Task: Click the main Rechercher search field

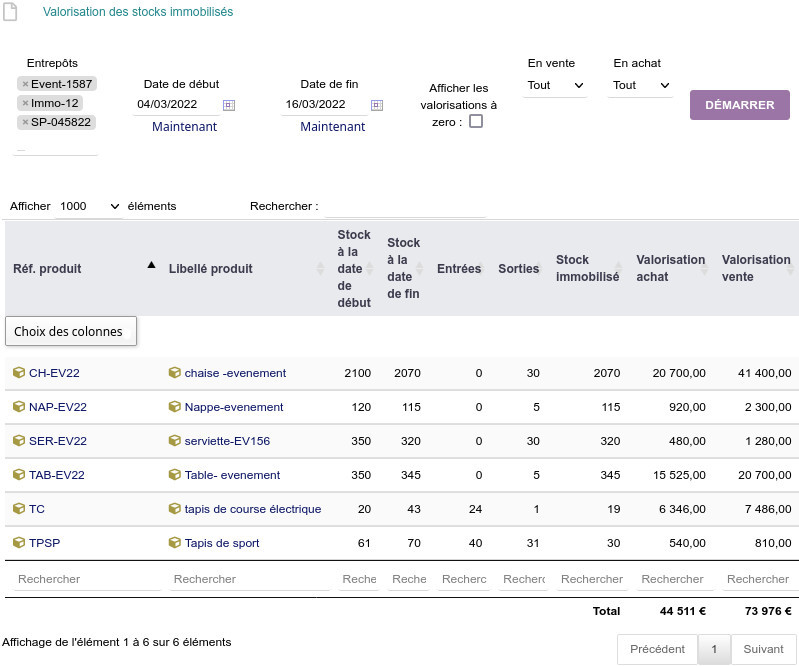Action: tap(404, 207)
